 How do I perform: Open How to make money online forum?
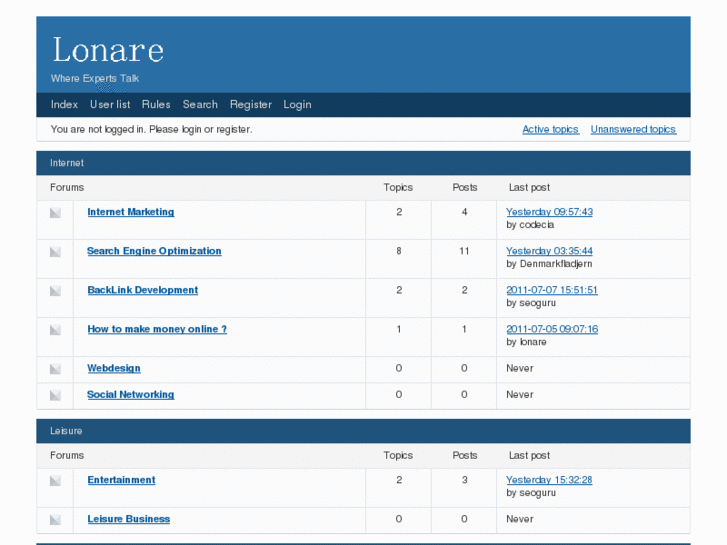(x=157, y=329)
